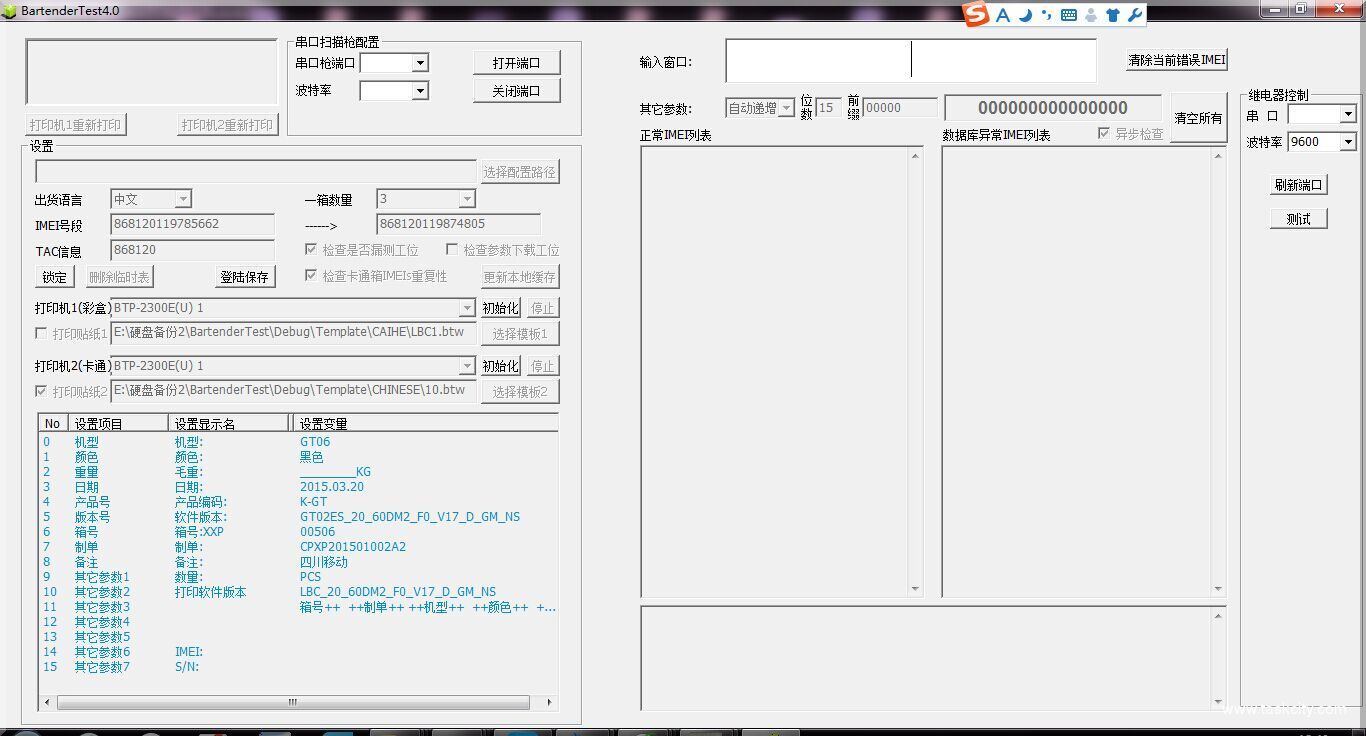Open Sogou settings wrench icon
The width and height of the screenshot is (1366, 736).
coord(1134,15)
